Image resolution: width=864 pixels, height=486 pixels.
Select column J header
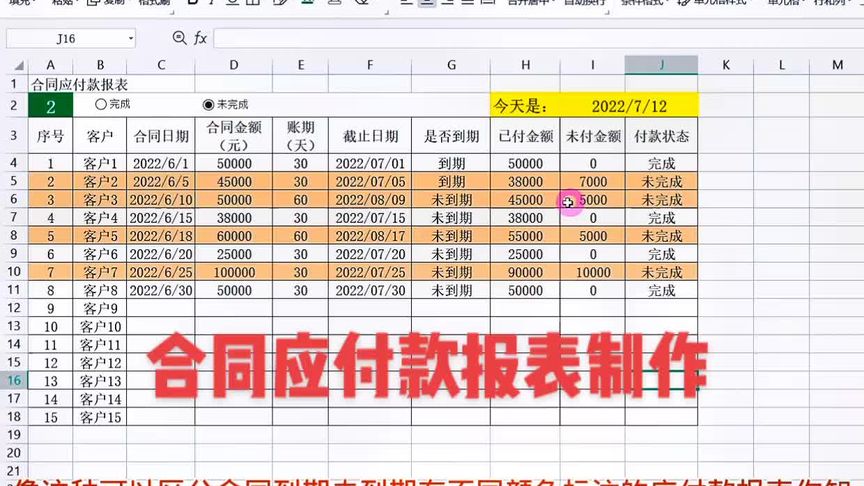pyautogui.click(x=661, y=65)
